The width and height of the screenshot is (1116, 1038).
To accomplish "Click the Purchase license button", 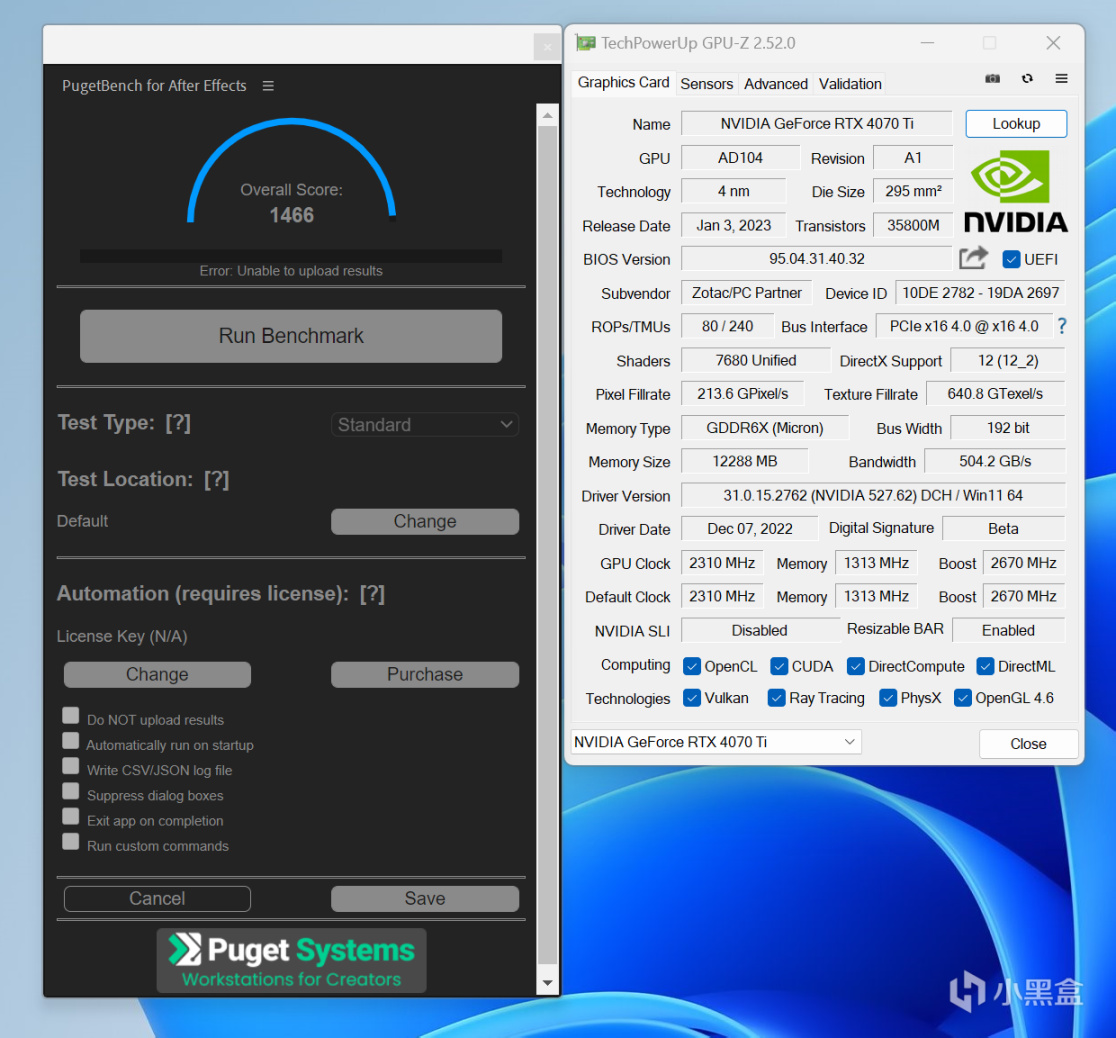I will (425, 674).
